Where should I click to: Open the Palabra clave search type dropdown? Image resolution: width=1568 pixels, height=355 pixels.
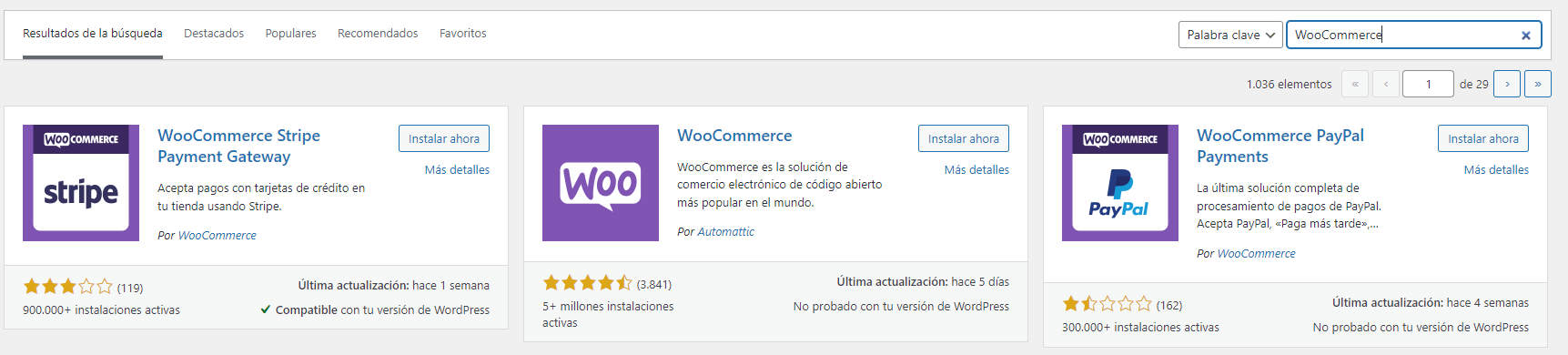tap(1230, 35)
